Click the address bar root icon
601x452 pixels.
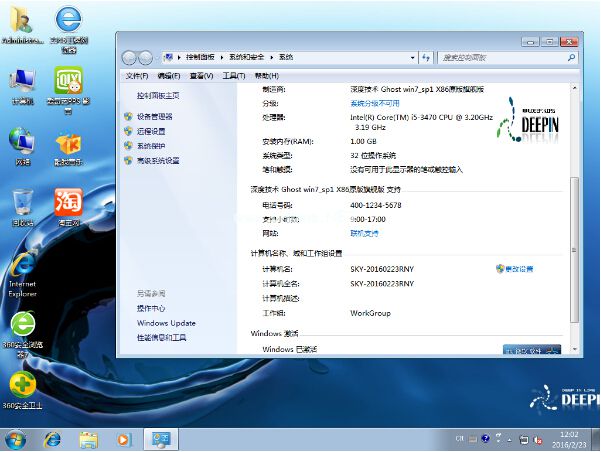pyautogui.click(x=168, y=58)
